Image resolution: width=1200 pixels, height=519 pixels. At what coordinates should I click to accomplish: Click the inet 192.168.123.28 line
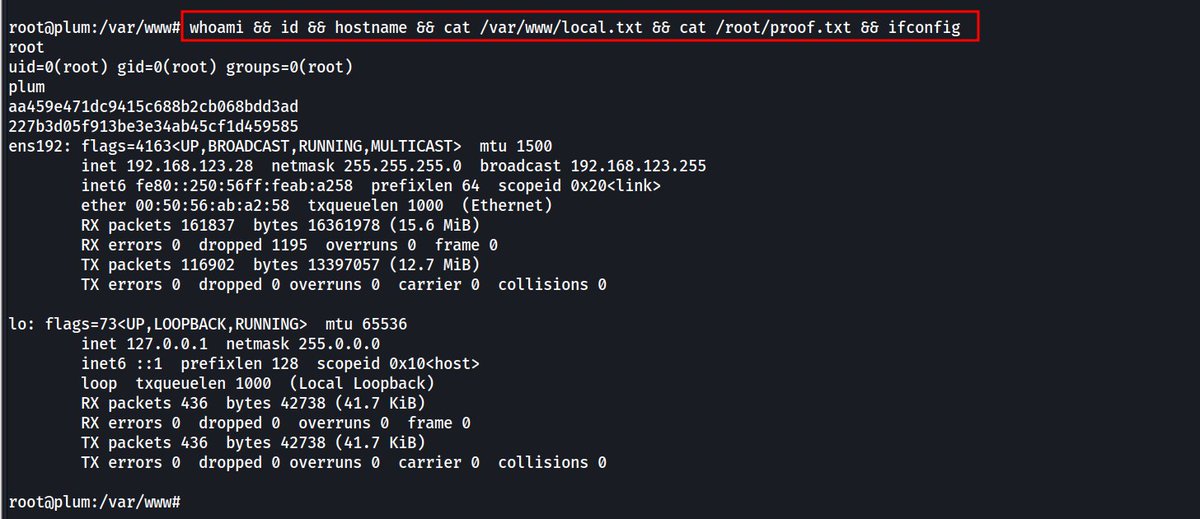tap(394, 166)
